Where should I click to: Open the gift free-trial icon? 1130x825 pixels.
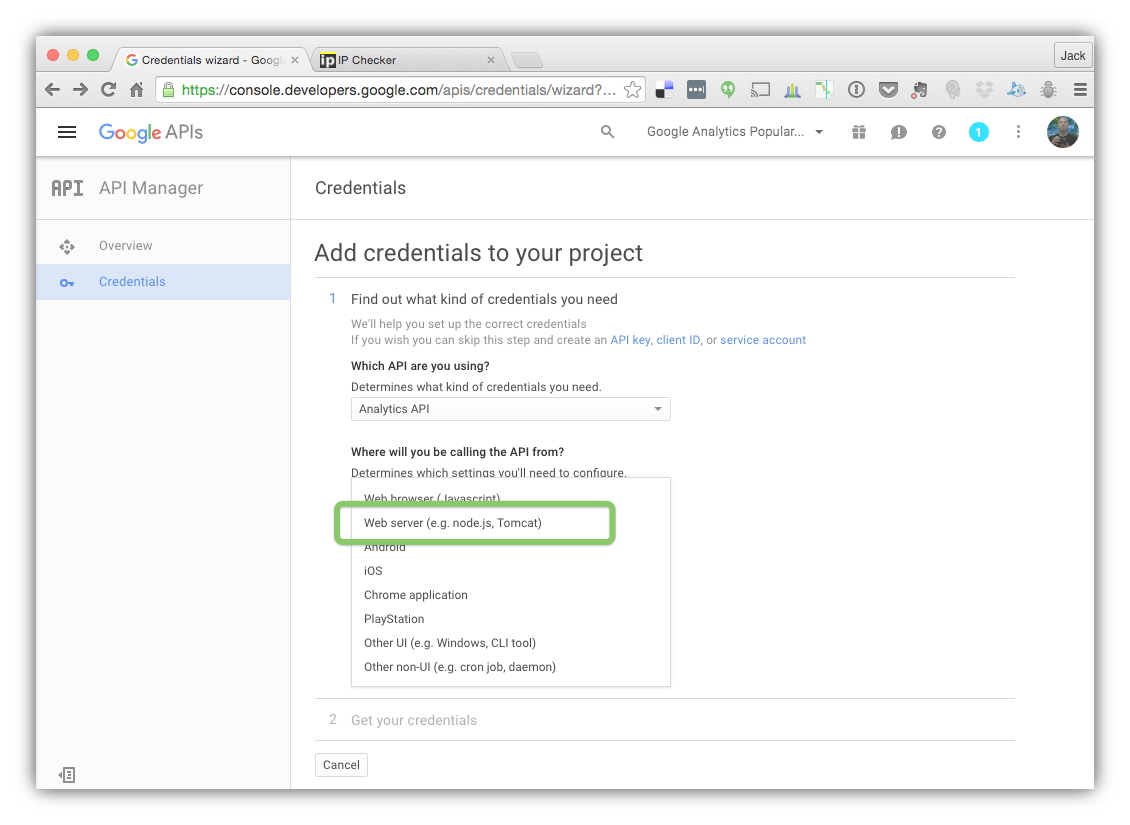click(858, 132)
